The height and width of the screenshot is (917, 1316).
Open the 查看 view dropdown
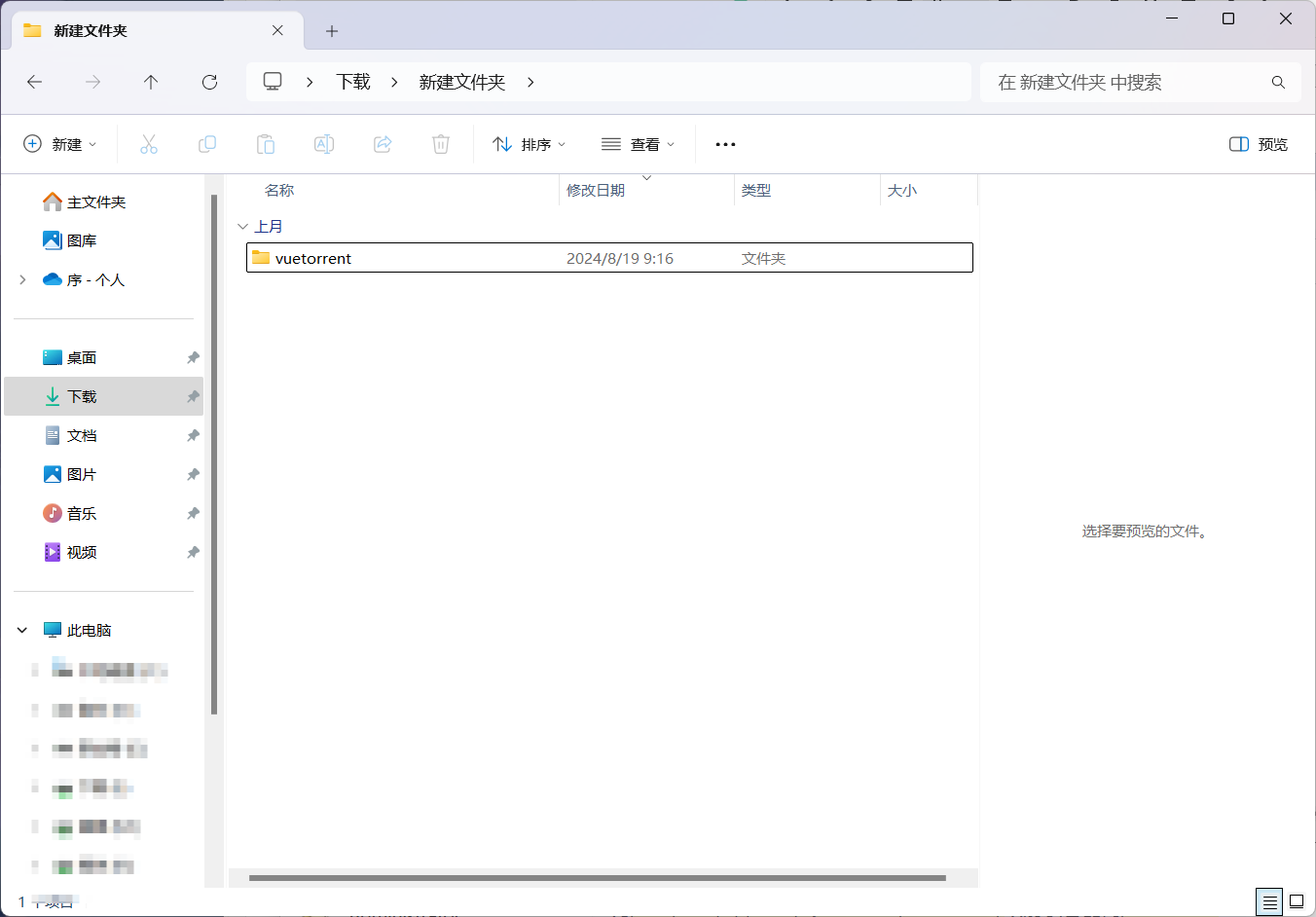(x=639, y=144)
